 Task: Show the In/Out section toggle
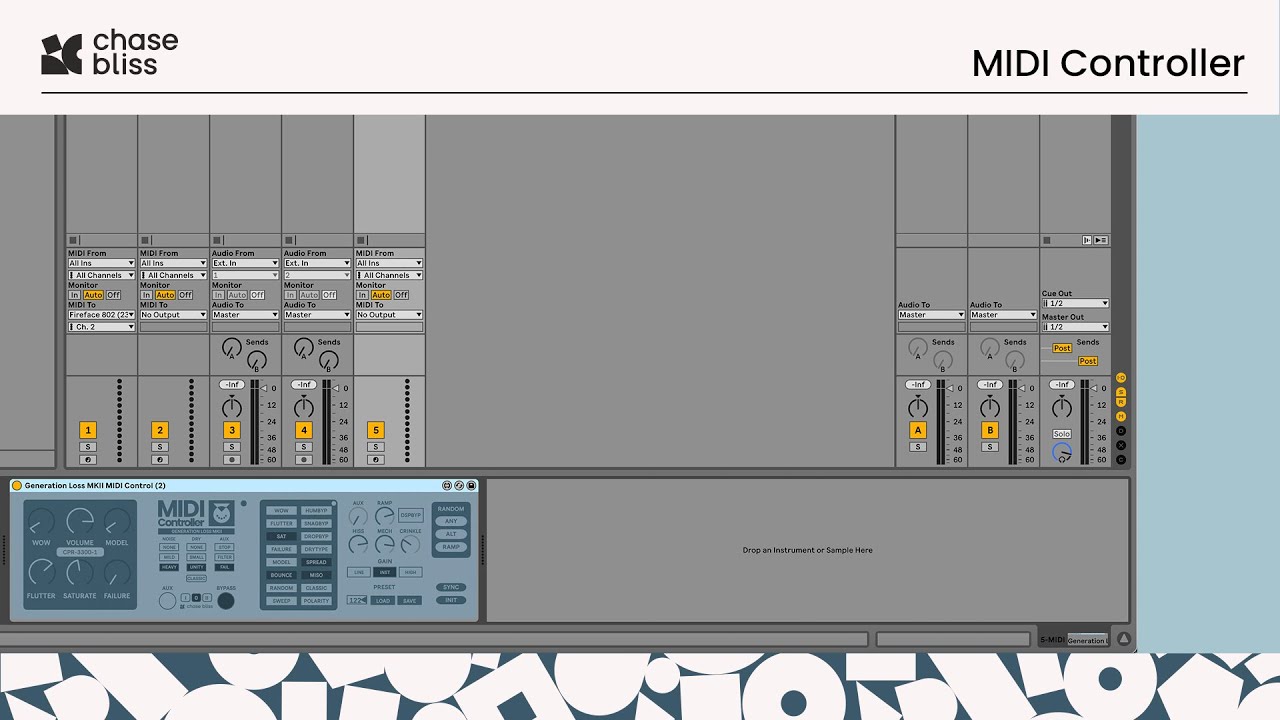[x=1121, y=377]
